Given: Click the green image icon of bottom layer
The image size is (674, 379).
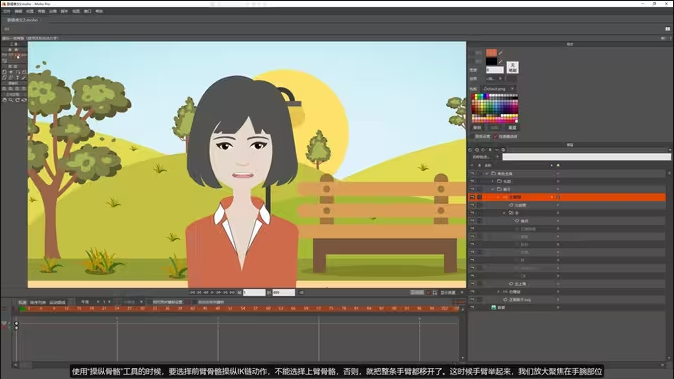Looking at the screenshot, I should (x=493, y=307).
